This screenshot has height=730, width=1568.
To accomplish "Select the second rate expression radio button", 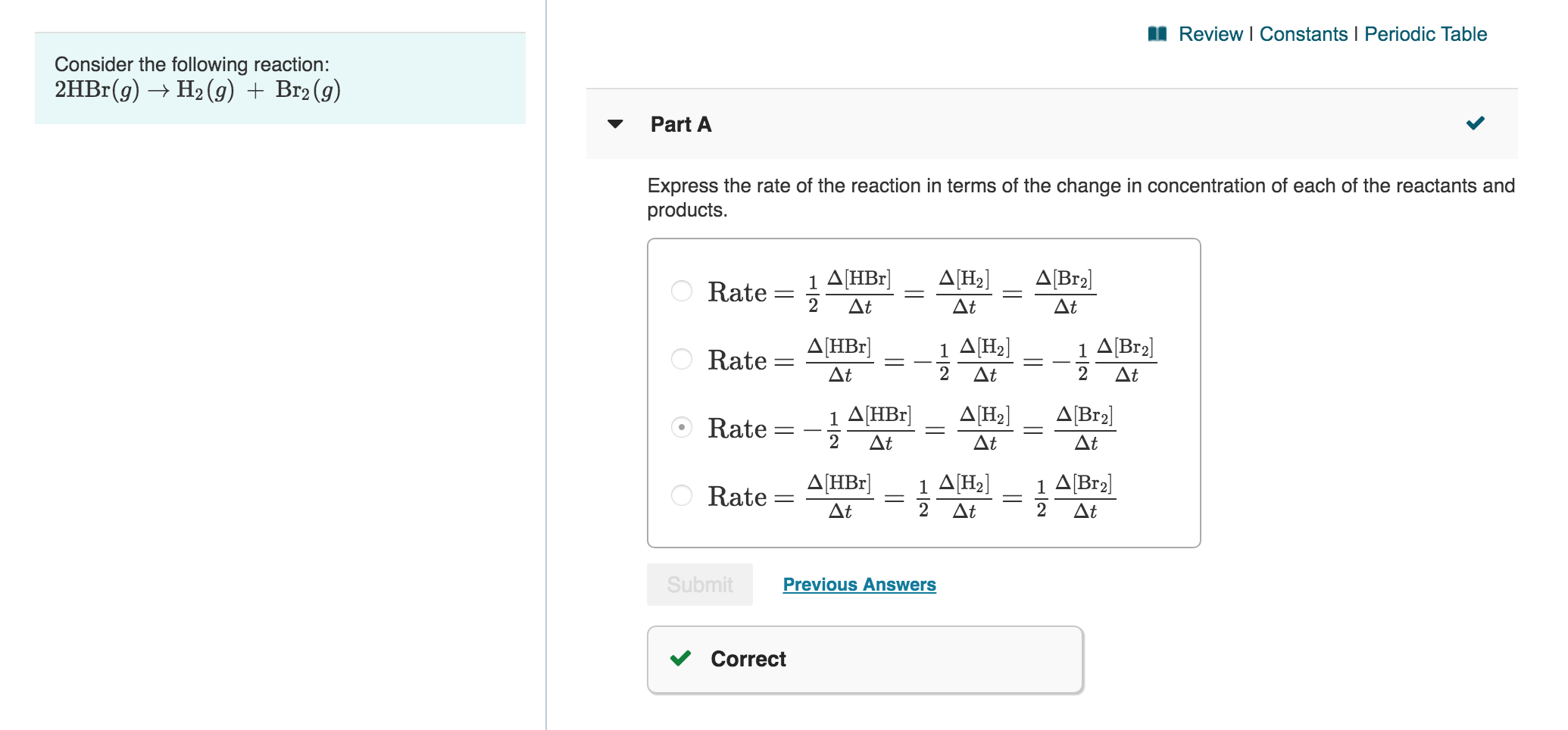I will [680, 360].
